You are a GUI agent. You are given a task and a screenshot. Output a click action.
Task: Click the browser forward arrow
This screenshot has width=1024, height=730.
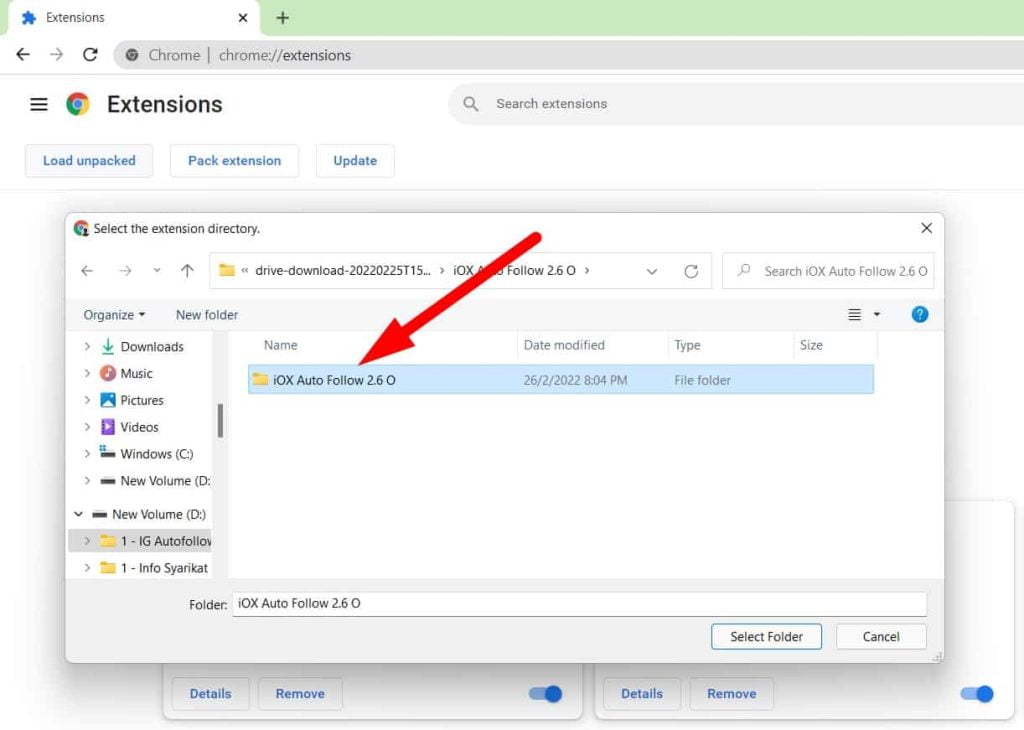(57, 55)
